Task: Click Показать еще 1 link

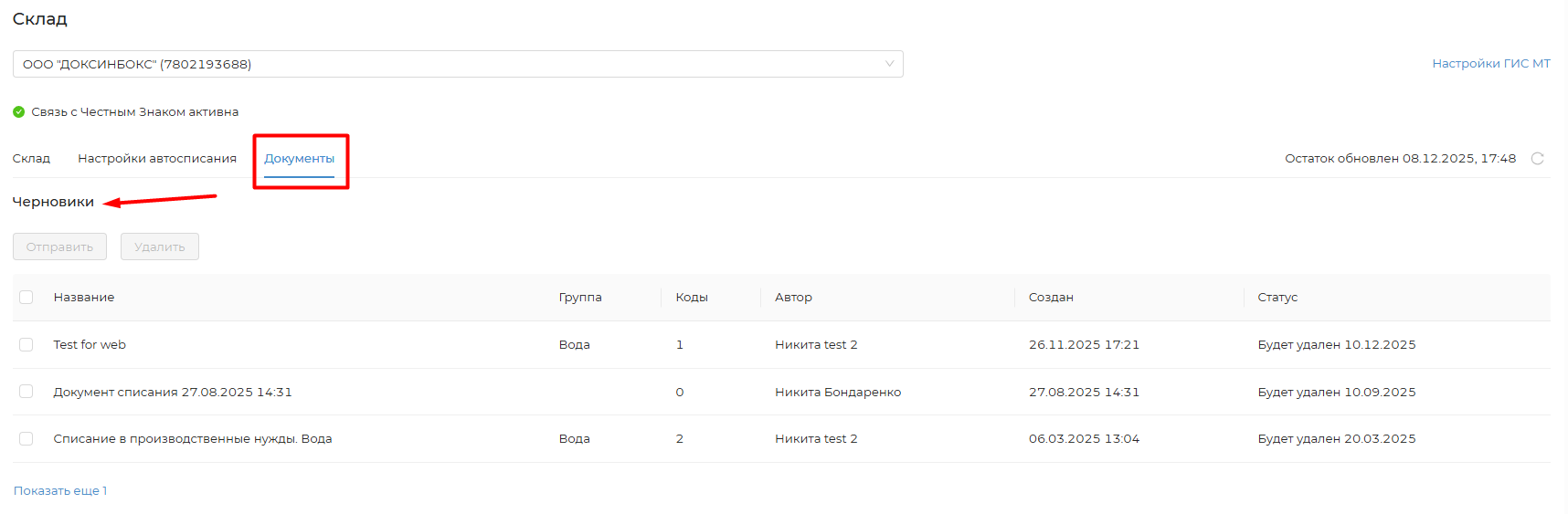Action: (60, 491)
